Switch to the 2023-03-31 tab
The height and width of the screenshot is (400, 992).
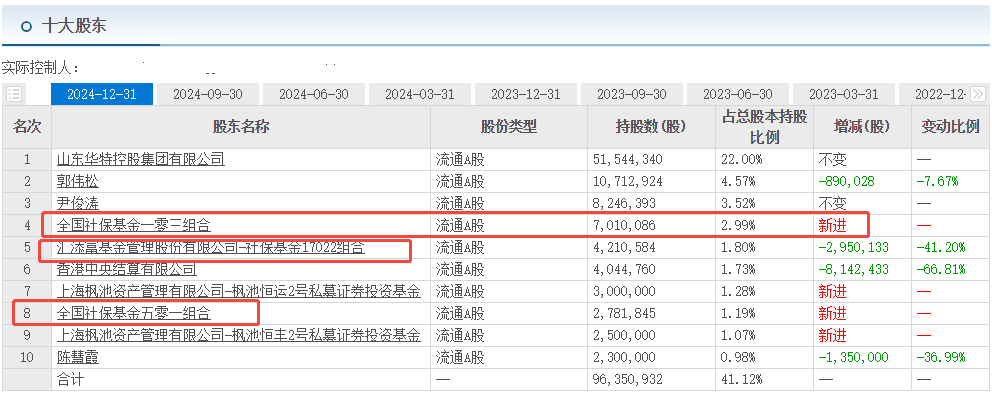pos(844,94)
